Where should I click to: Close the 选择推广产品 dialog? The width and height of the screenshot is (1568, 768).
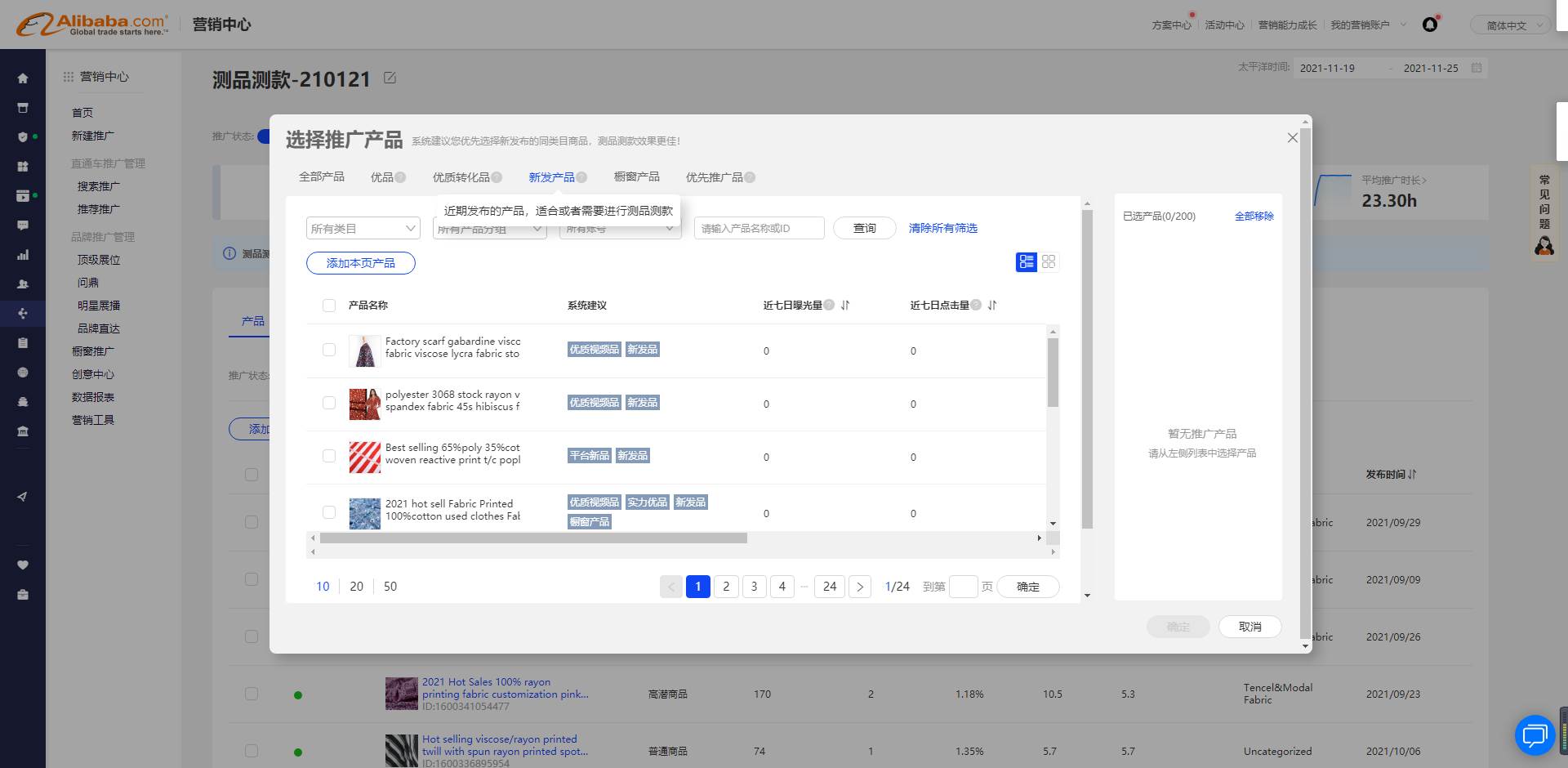[x=1292, y=138]
